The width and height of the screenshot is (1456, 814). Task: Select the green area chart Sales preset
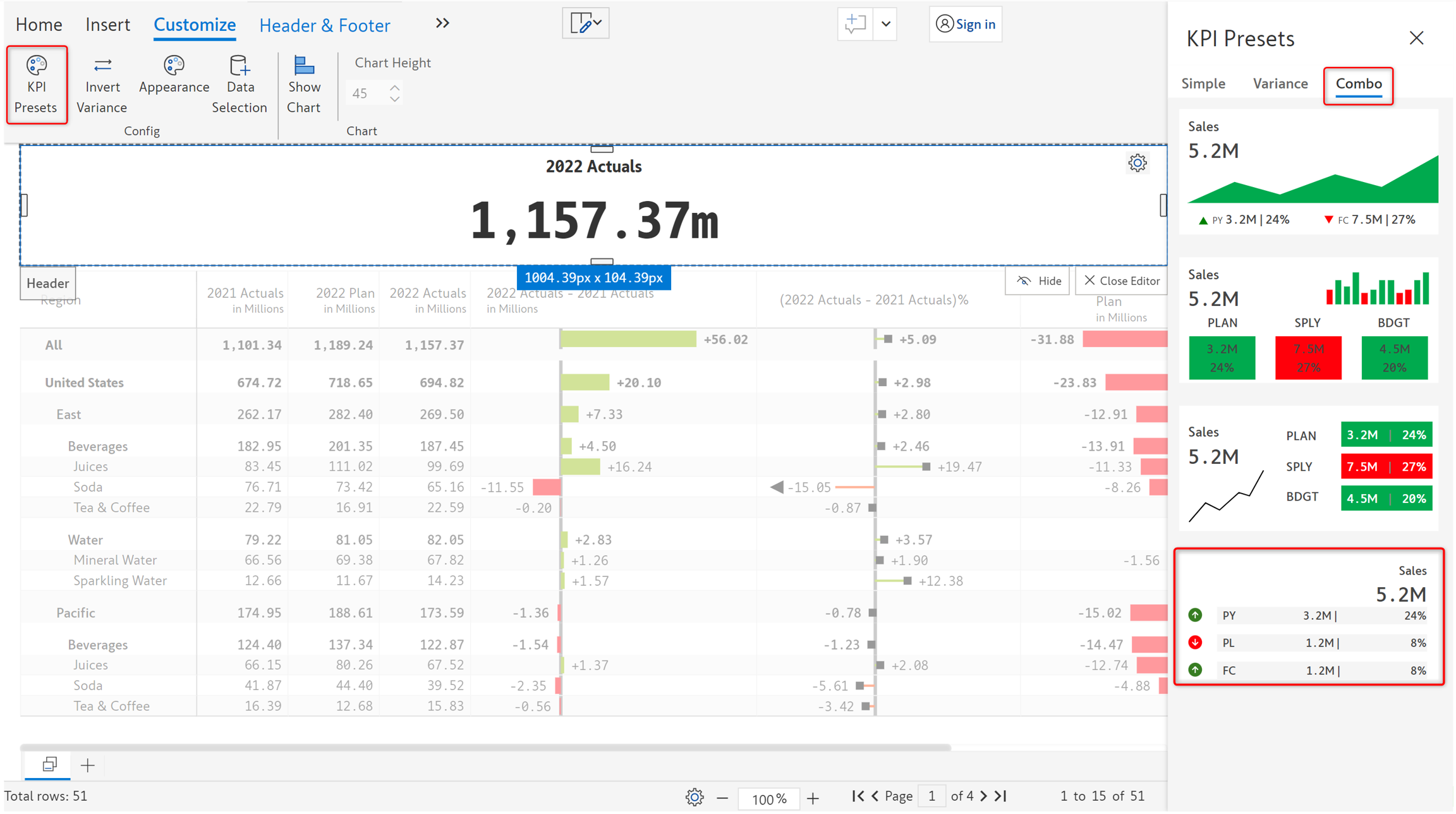click(1308, 172)
